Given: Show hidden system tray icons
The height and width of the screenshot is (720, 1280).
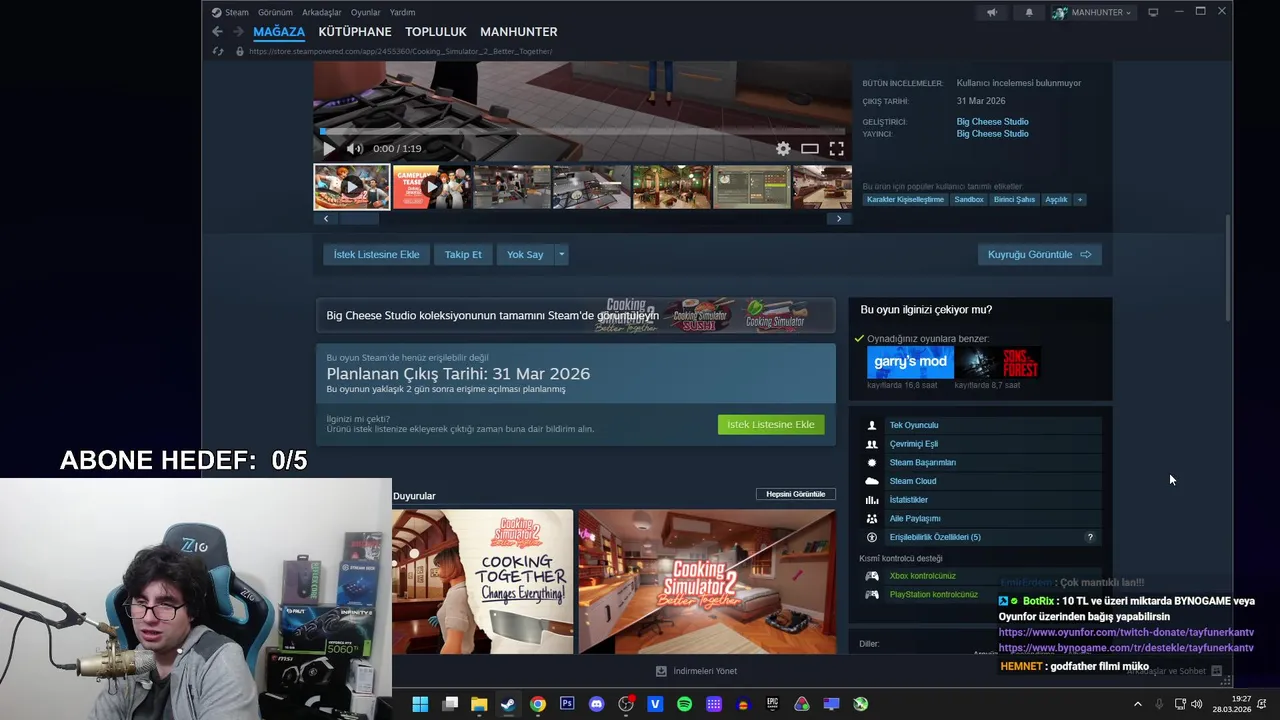Looking at the screenshot, I should pyautogui.click(x=1137, y=704).
